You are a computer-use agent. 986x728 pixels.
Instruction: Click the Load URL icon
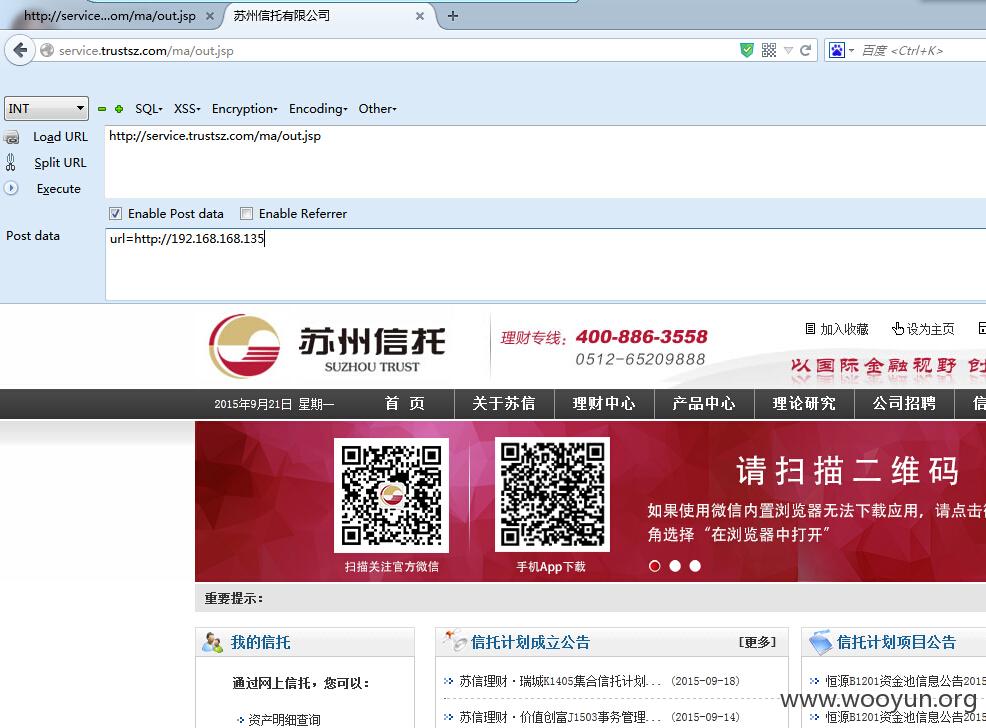(11, 137)
